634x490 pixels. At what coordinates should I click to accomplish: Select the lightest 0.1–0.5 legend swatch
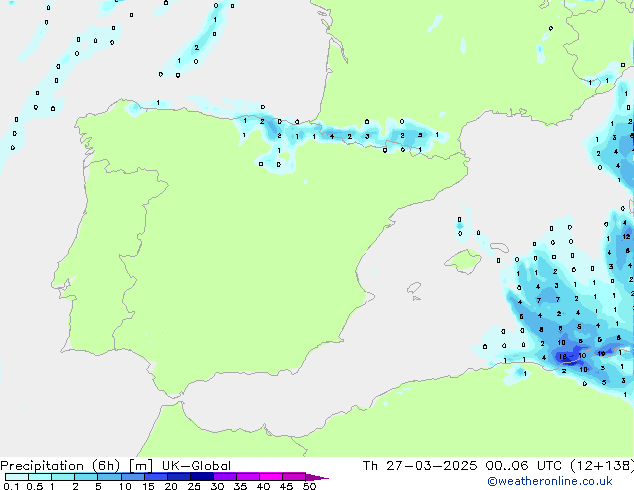pos(17,477)
